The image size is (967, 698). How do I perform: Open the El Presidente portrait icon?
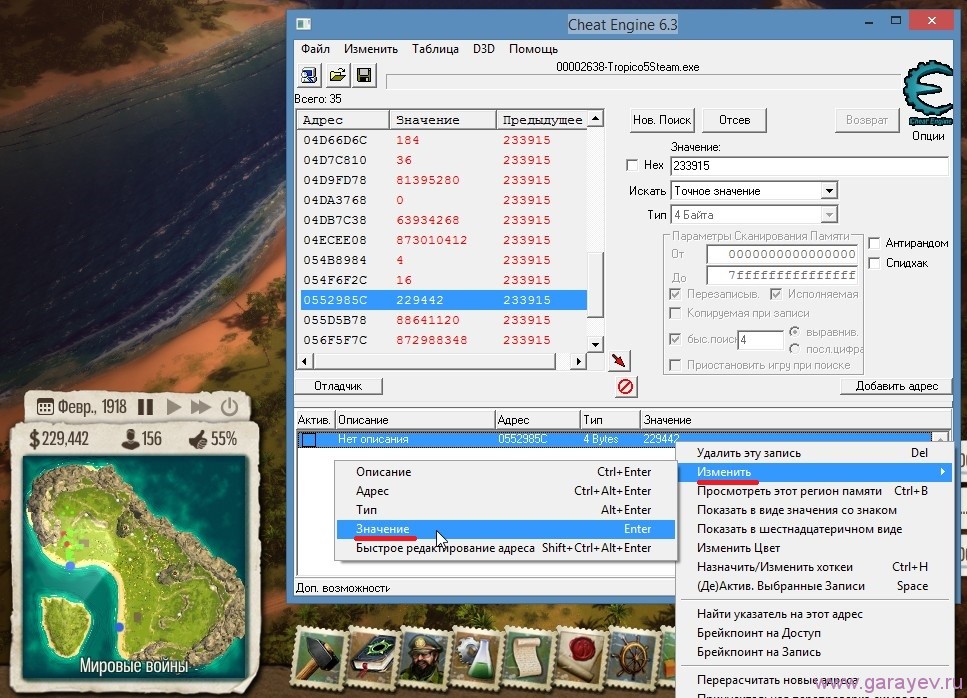pyautogui.click(x=424, y=657)
